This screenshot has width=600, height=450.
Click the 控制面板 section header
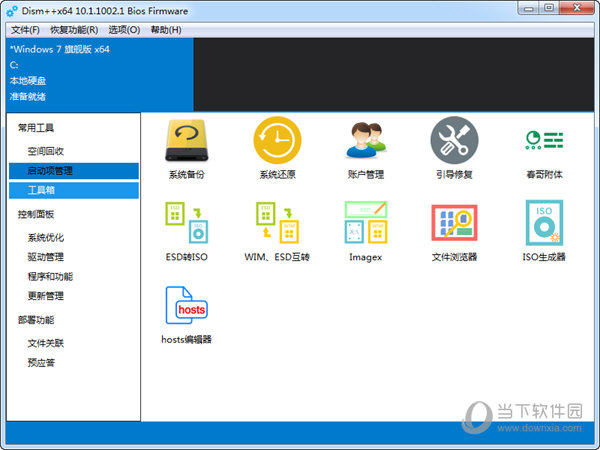pyautogui.click(x=36, y=214)
